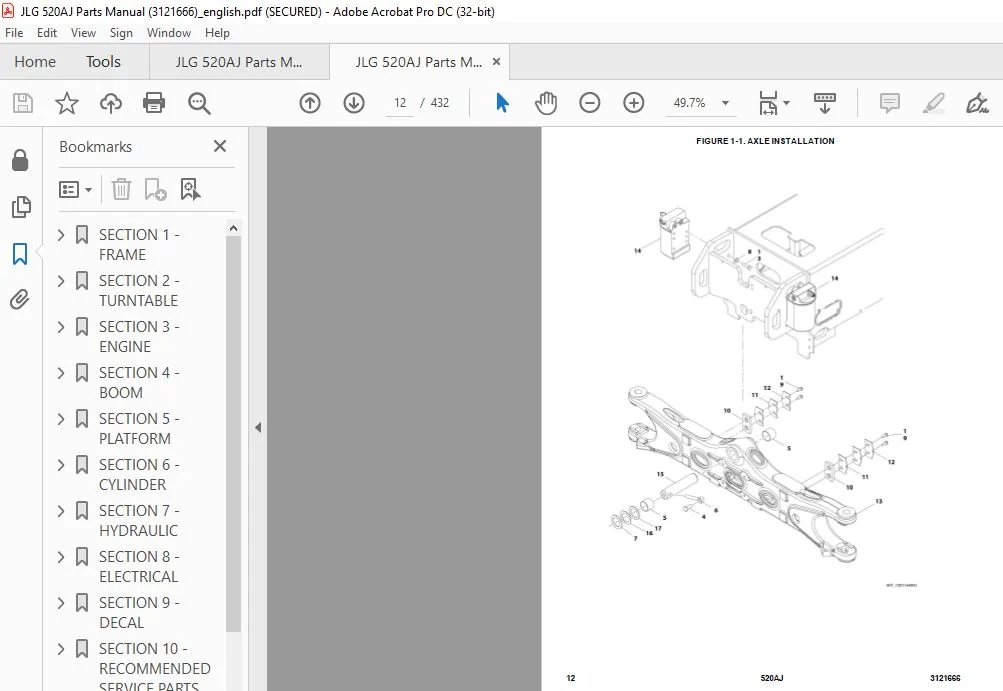Image resolution: width=1003 pixels, height=691 pixels.
Task: Open the attachments paperclip panel
Action: click(x=20, y=299)
